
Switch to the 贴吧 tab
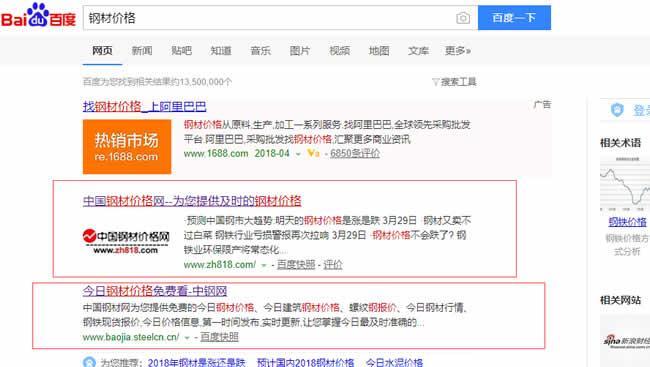[x=182, y=51]
